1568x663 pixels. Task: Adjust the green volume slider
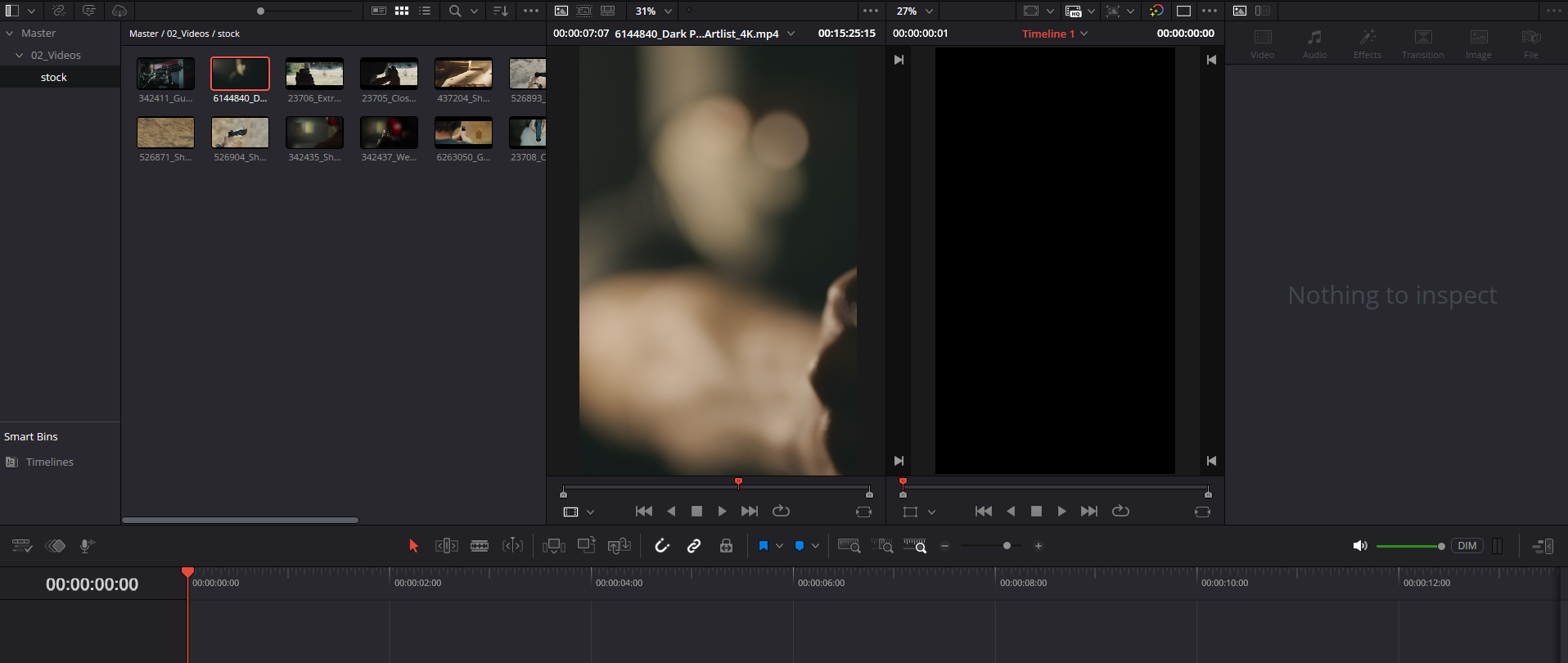(x=1411, y=546)
